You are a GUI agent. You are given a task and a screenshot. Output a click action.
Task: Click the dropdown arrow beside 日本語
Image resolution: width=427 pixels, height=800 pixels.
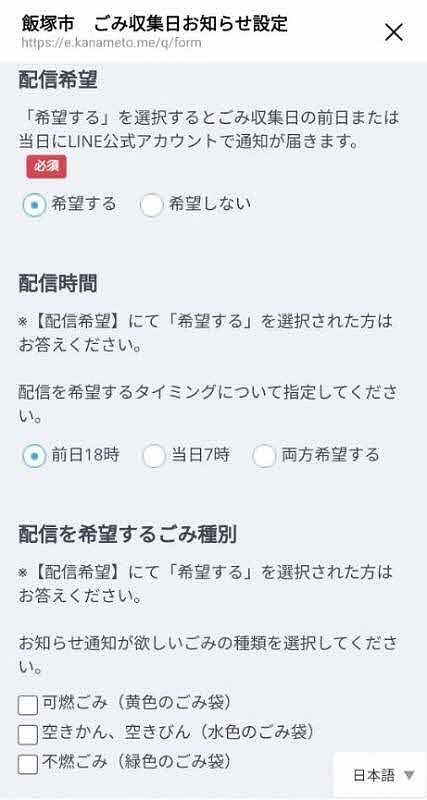[409, 776]
